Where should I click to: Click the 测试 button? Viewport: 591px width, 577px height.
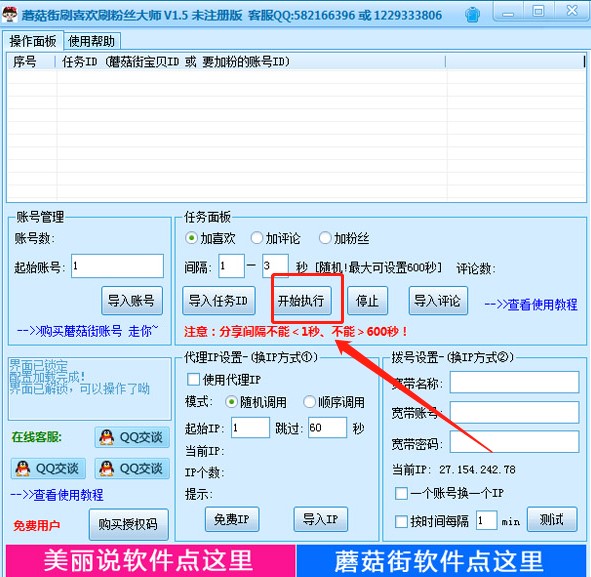(552, 519)
